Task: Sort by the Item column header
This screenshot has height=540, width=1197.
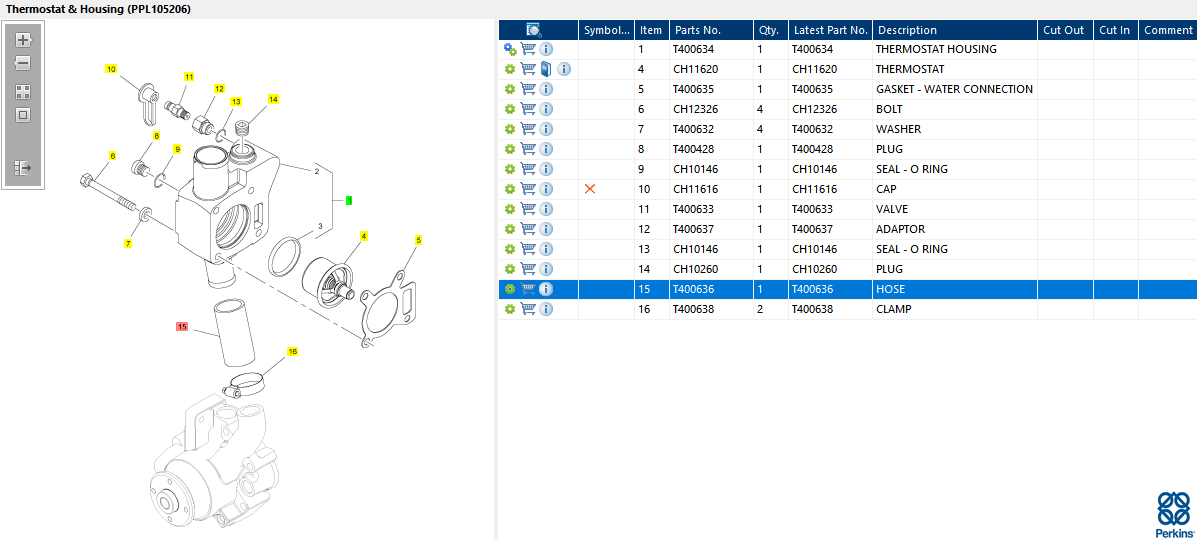Action: [x=651, y=30]
